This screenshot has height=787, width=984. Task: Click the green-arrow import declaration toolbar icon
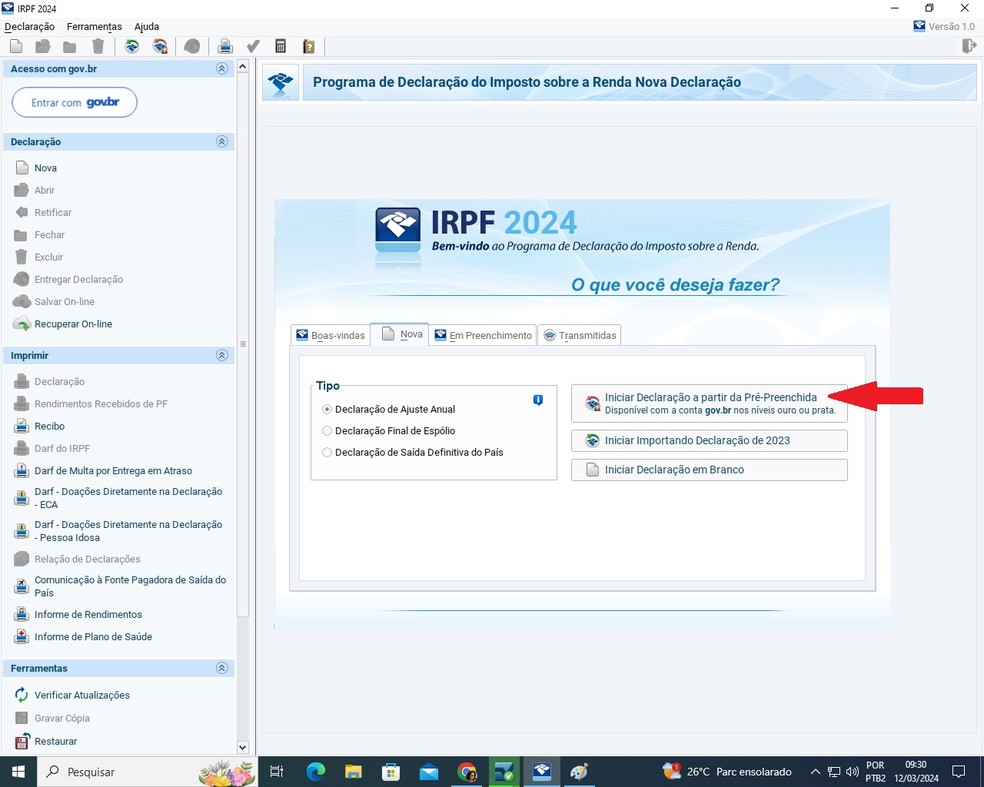pos(132,46)
